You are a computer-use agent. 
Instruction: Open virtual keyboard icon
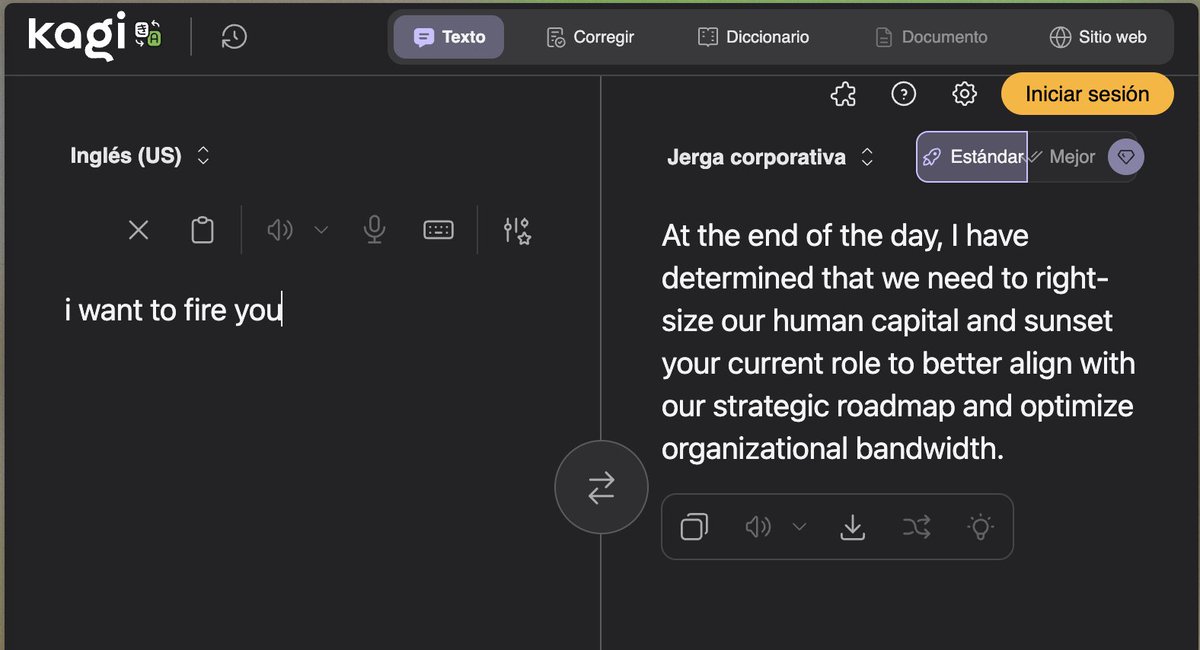coord(438,230)
